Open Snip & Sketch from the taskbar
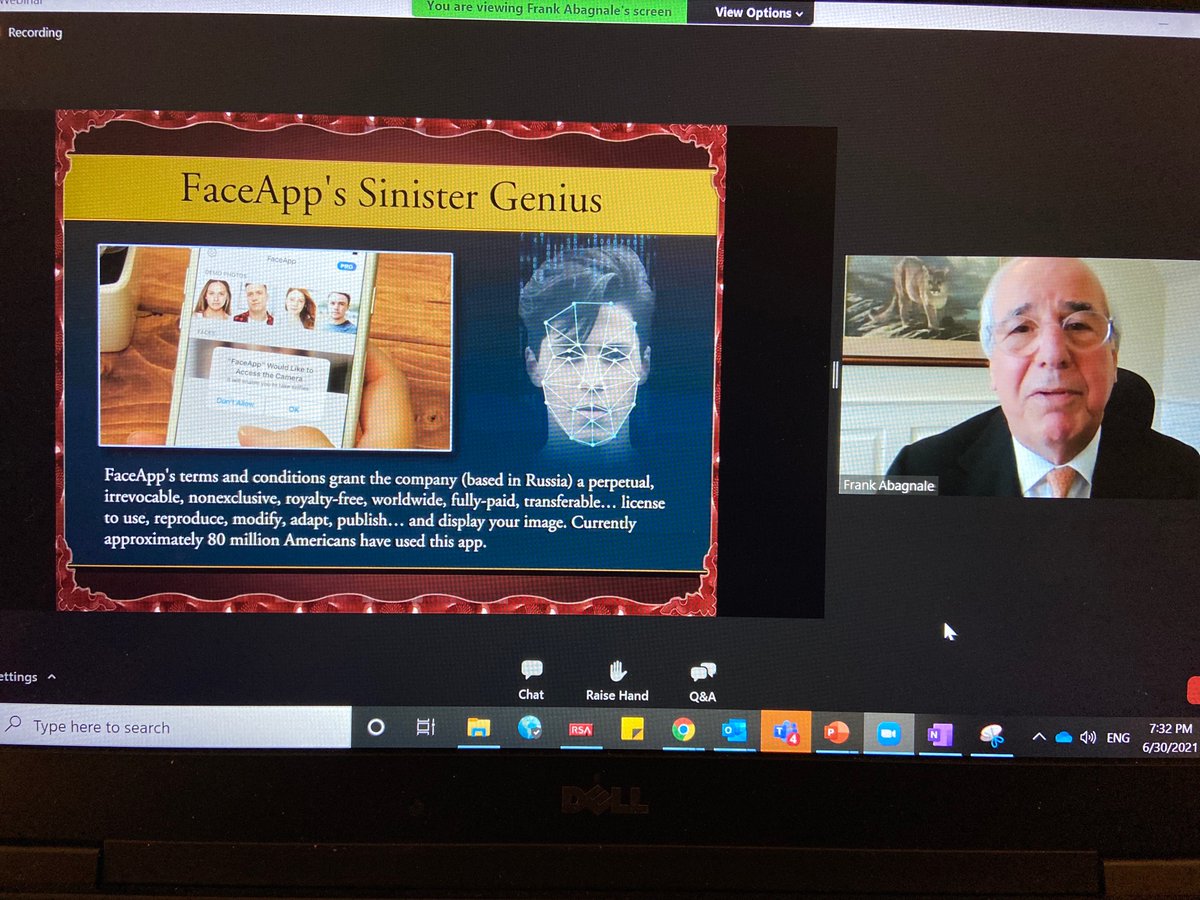 point(991,736)
